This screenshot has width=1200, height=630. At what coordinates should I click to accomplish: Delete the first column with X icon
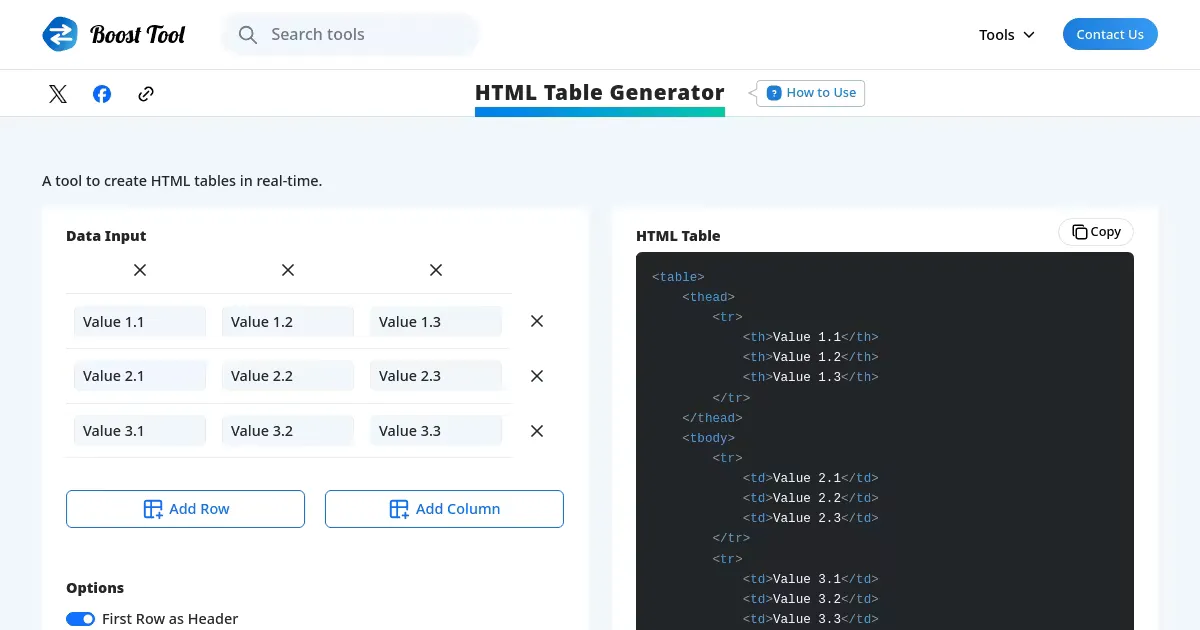[x=140, y=270]
